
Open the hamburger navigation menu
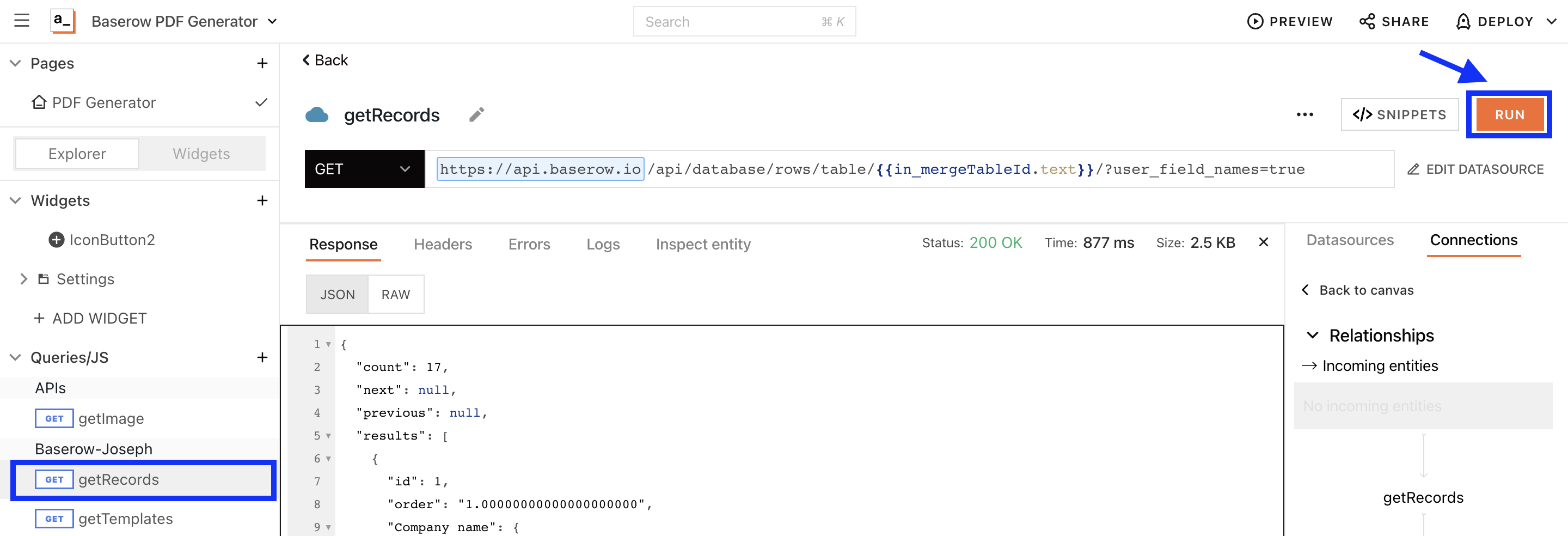pos(21,20)
